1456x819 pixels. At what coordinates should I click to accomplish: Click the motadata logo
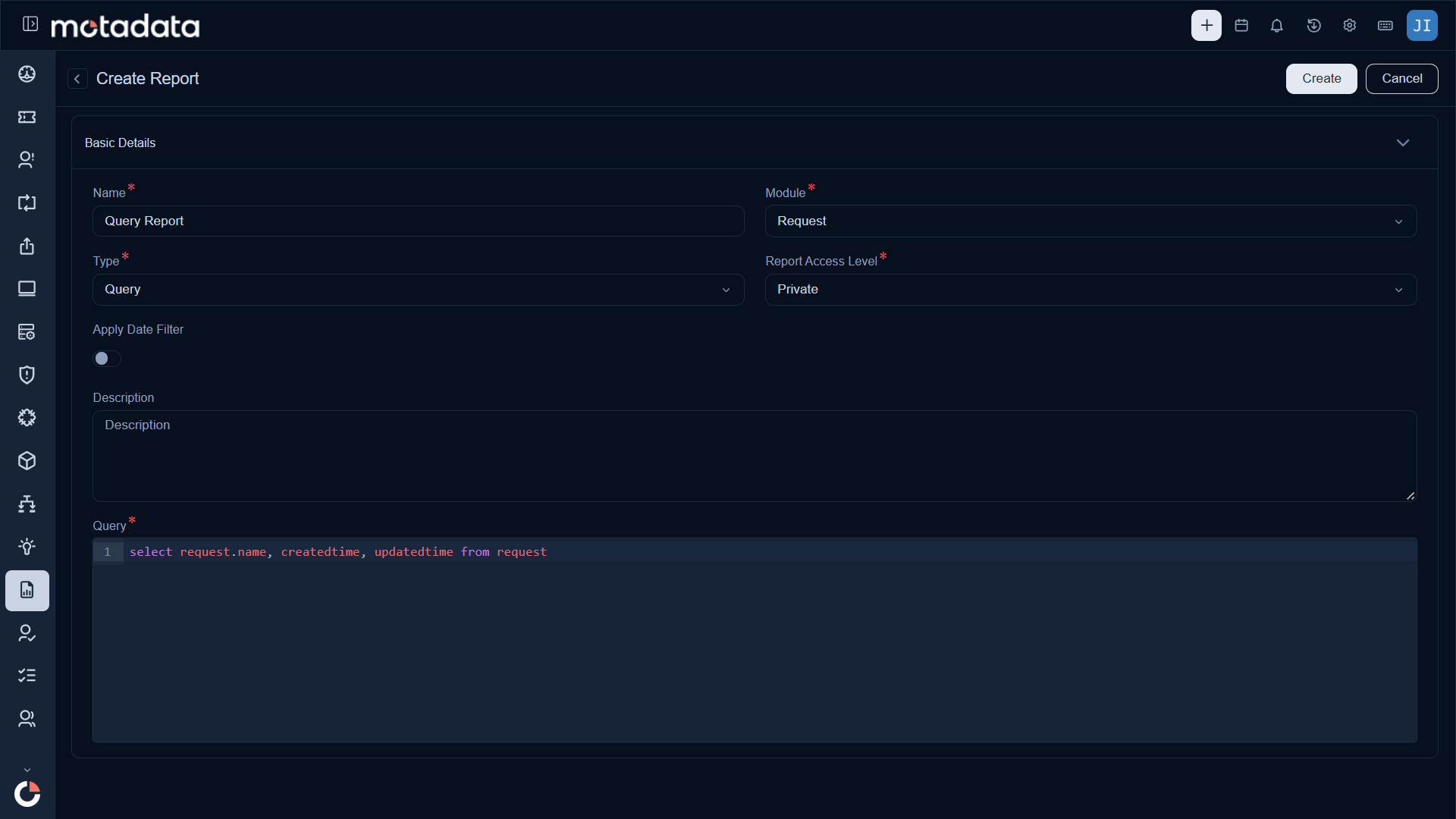tap(125, 26)
